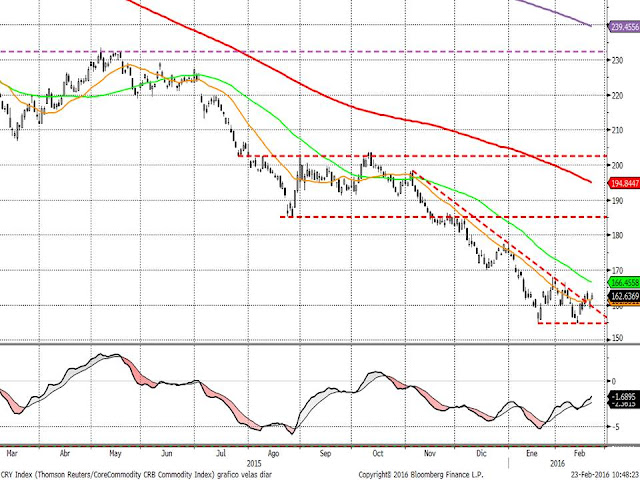
Task: Click the Abr month label
Action: (65, 453)
